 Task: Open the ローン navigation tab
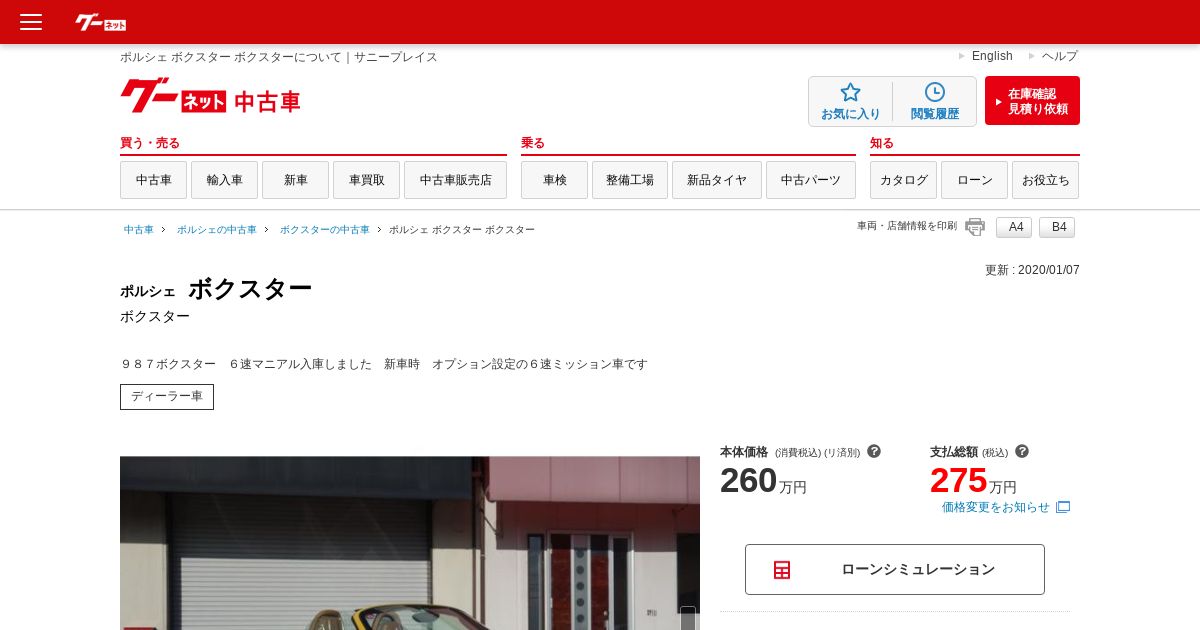click(x=974, y=180)
